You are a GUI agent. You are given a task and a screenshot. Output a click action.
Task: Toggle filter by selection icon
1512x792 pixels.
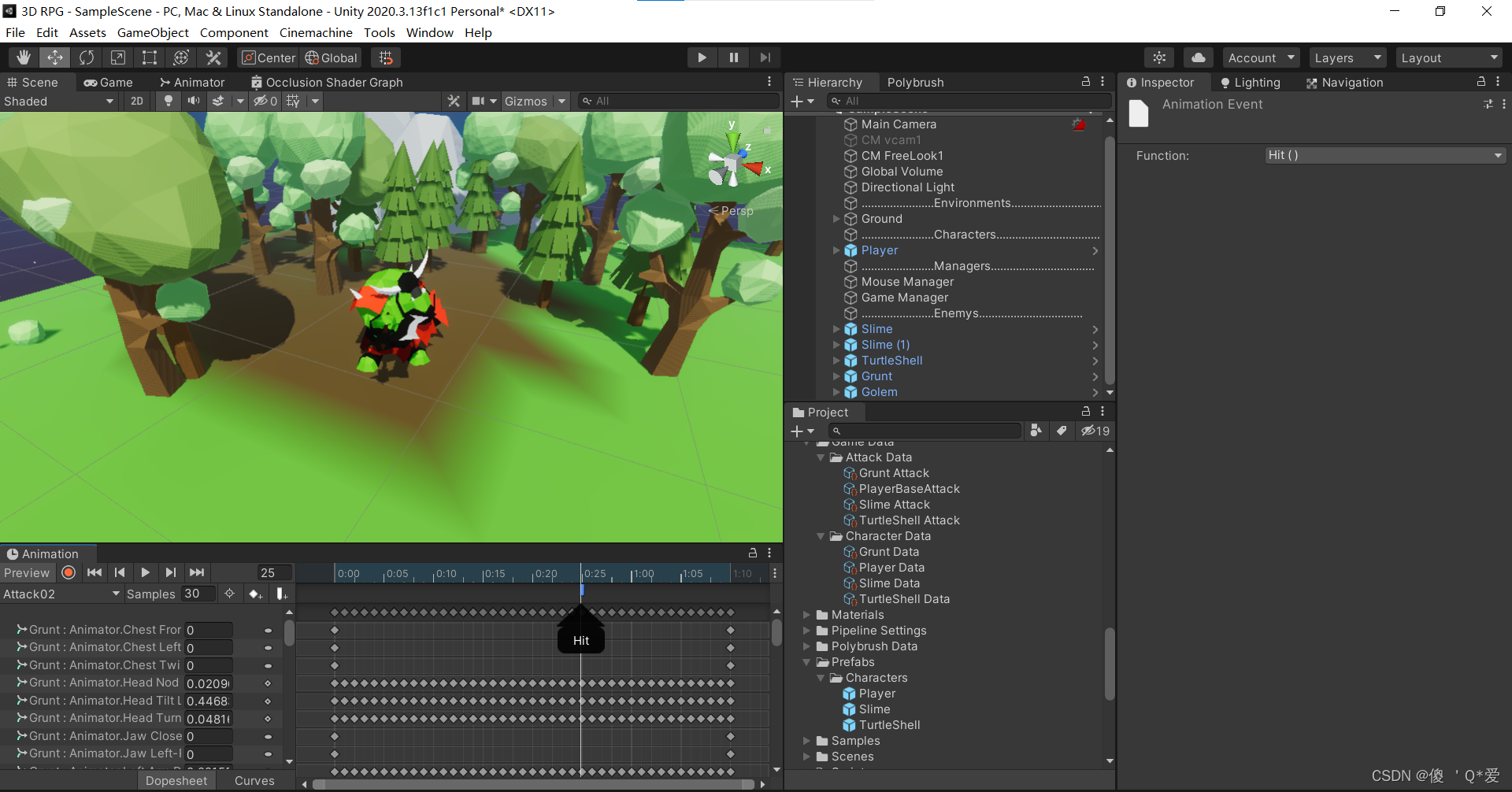[229, 594]
